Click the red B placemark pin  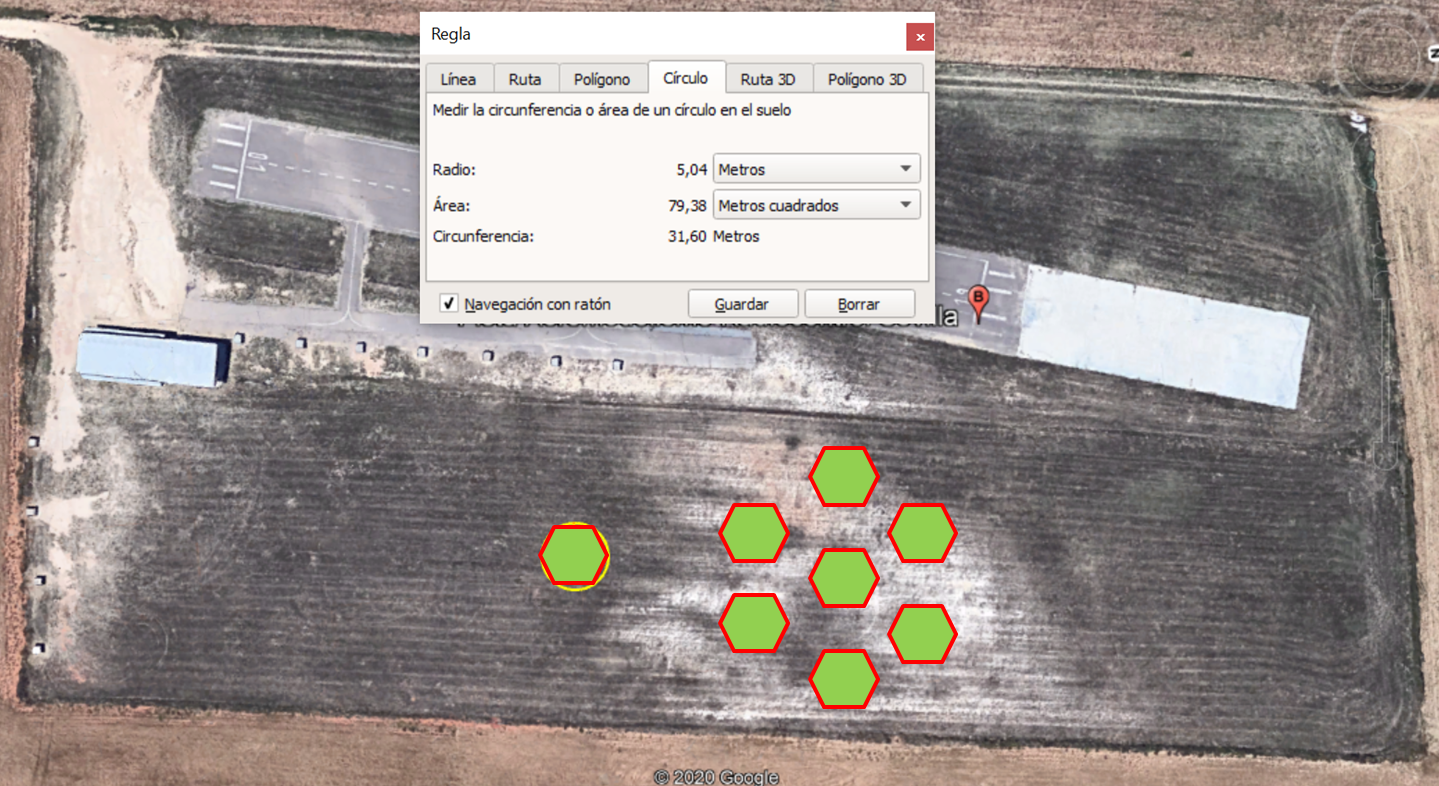[x=979, y=300]
